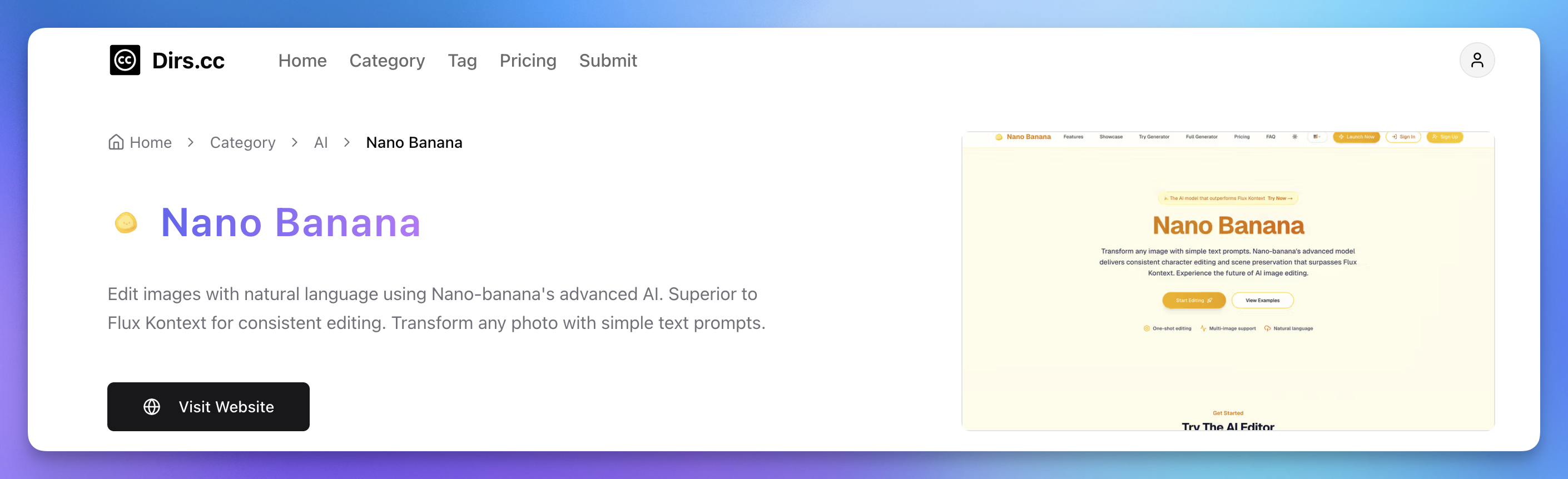Viewport: 1568px width, 479px height.
Task: Go to the Submit page
Action: (608, 61)
